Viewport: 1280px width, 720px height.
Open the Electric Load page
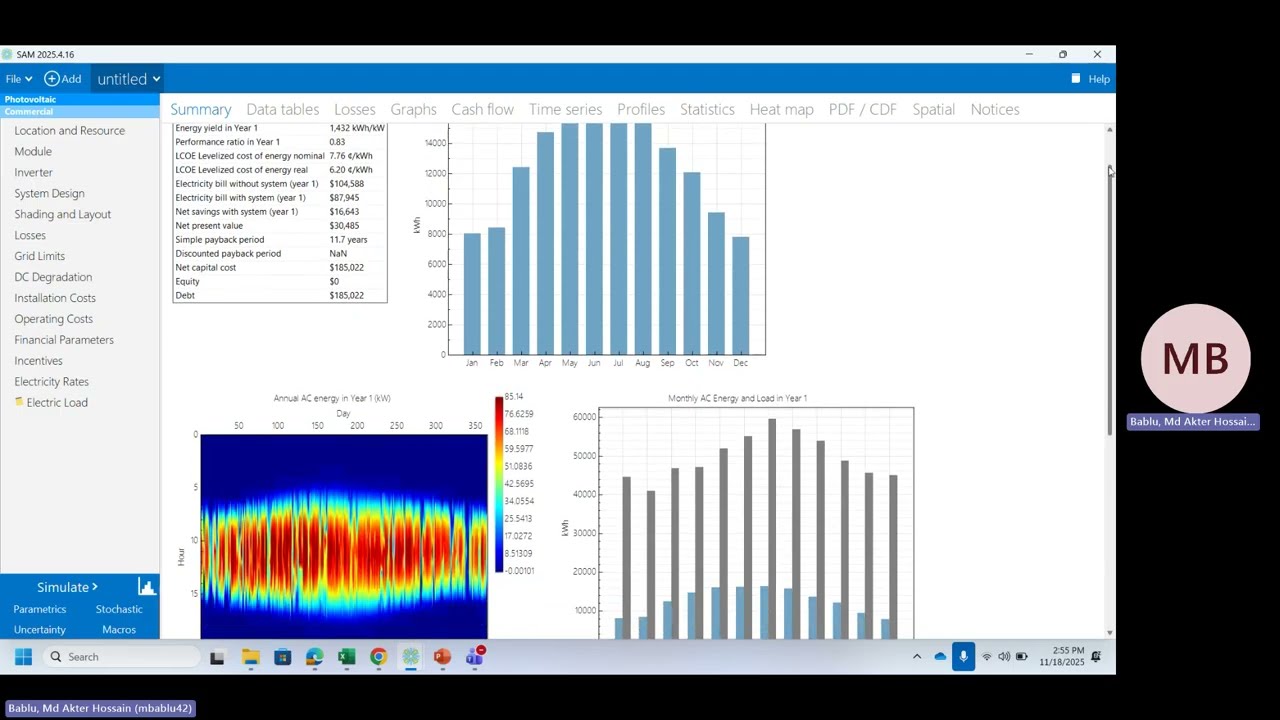coord(57,403)
